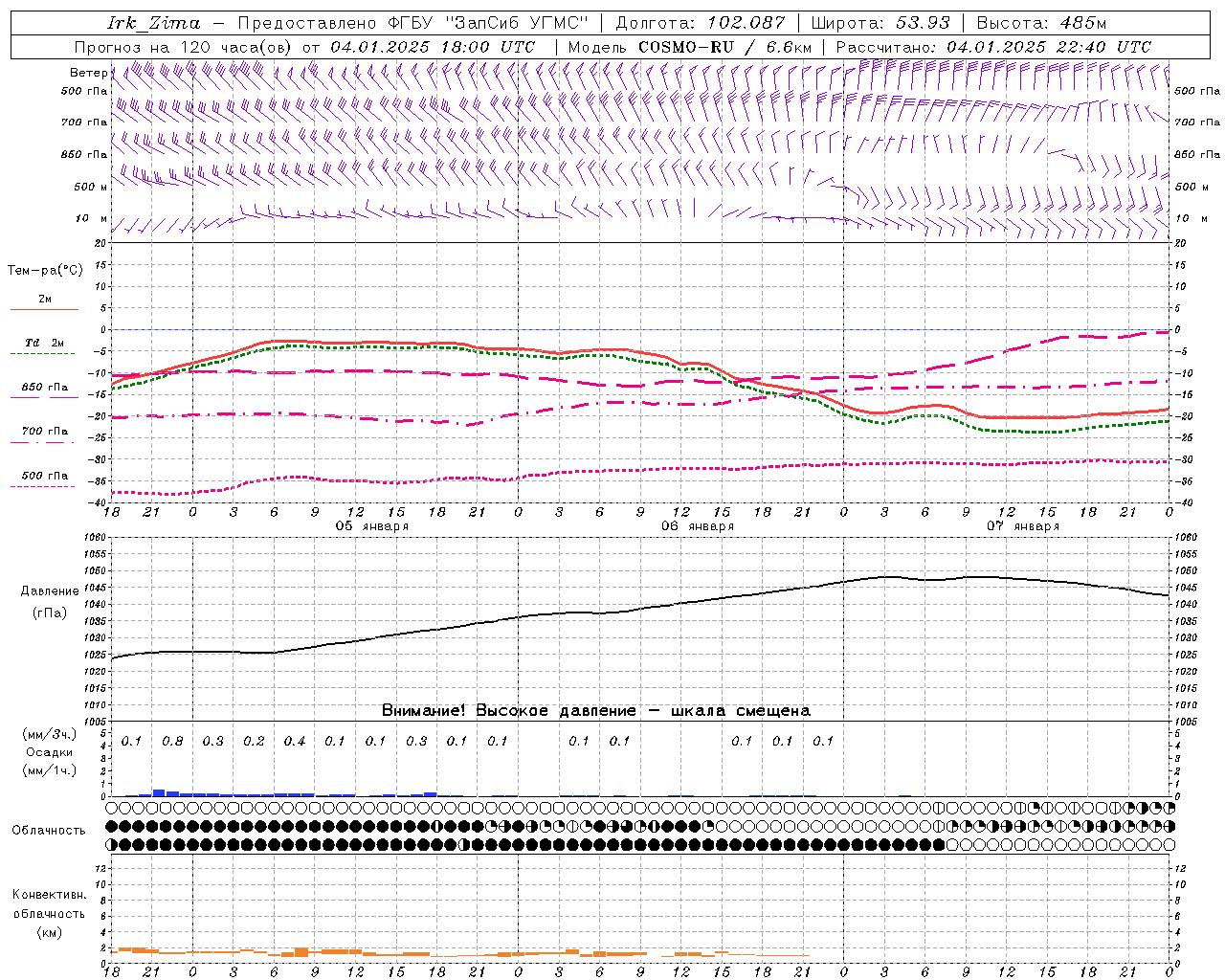
Task: Click the "500 м" wind level label on left
Action: pos(91,187)
